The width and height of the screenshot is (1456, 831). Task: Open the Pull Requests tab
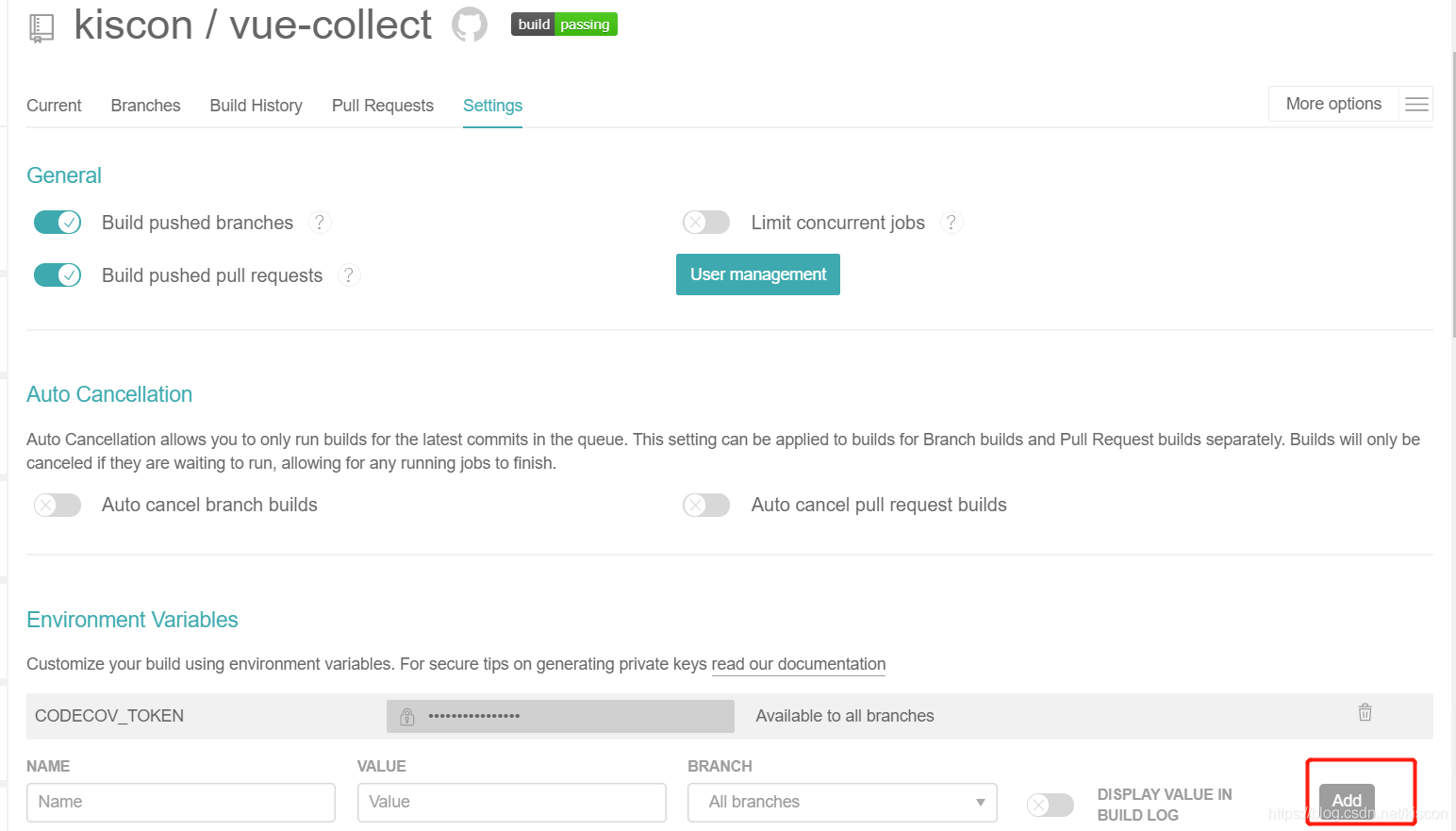pyautogui.click(x=382, y=106)
